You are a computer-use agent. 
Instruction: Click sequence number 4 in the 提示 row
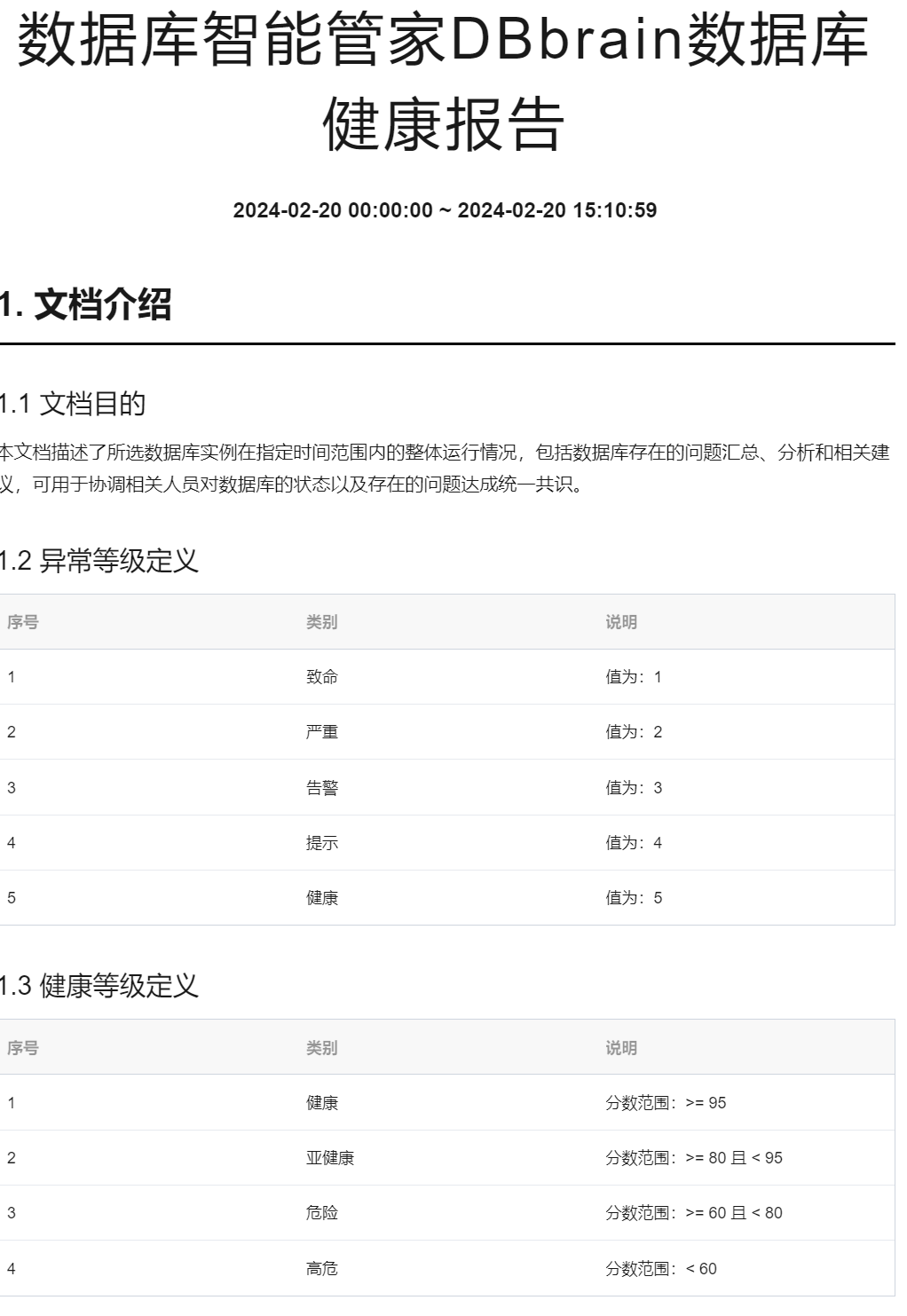point(12,843)
